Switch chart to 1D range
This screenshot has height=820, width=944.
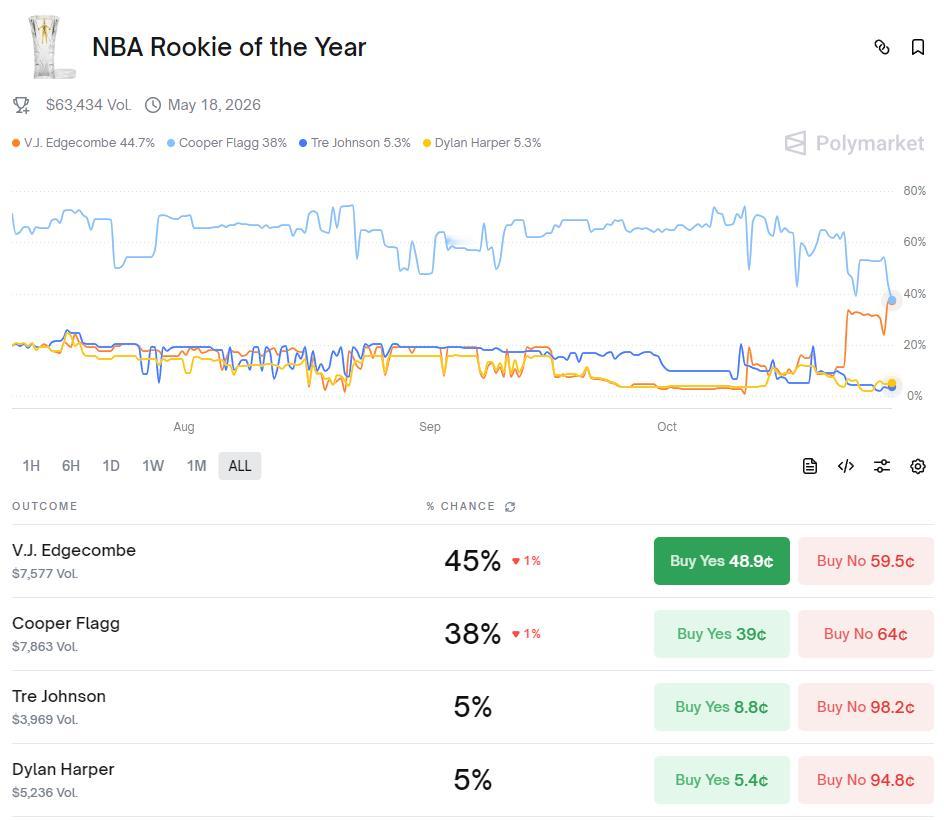[x=111, y=466]
